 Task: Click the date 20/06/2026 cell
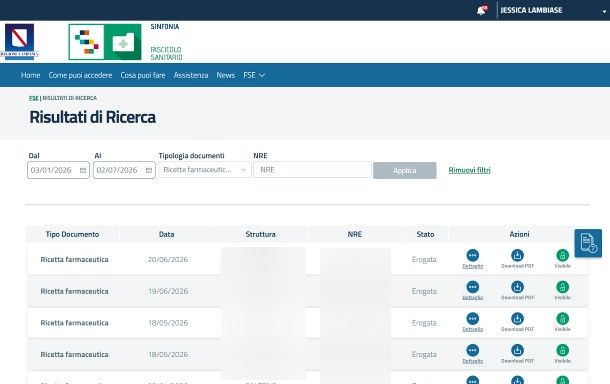click(x=168, y=260)
